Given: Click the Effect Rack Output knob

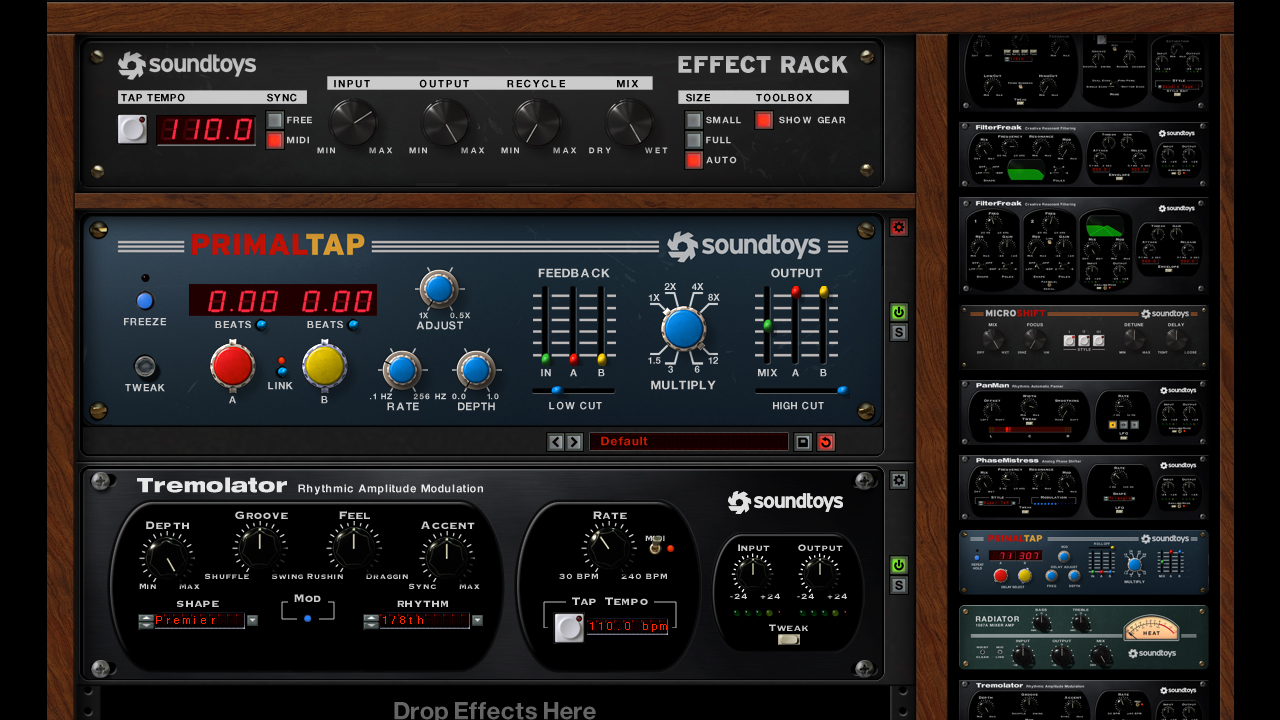Looking at the screenshot, I should [x=445, y=122].
